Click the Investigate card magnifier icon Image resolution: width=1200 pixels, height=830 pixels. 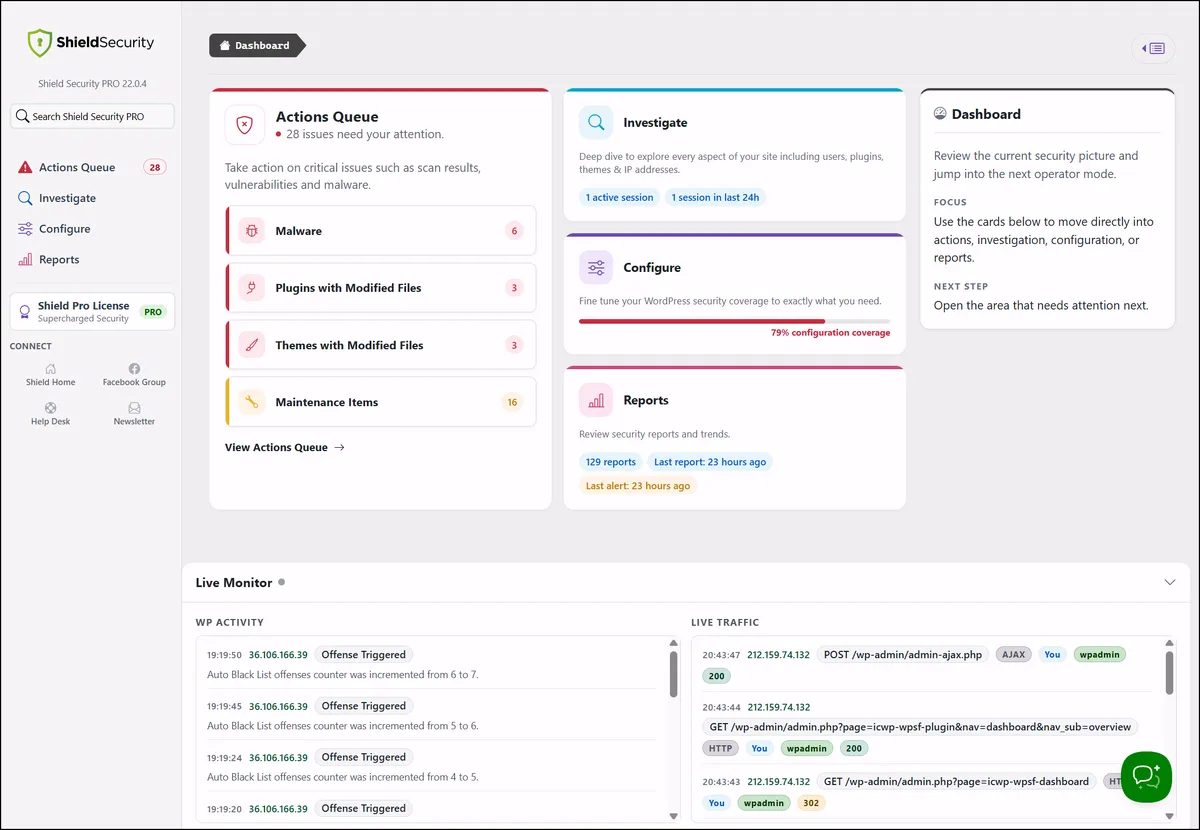596,123
